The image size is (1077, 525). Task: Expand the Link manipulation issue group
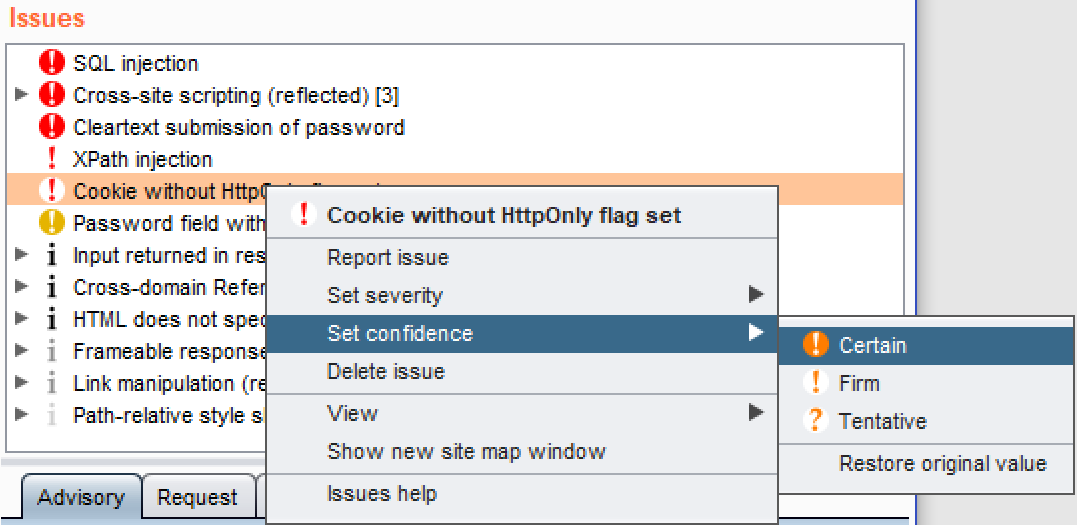tap(21, 384)
